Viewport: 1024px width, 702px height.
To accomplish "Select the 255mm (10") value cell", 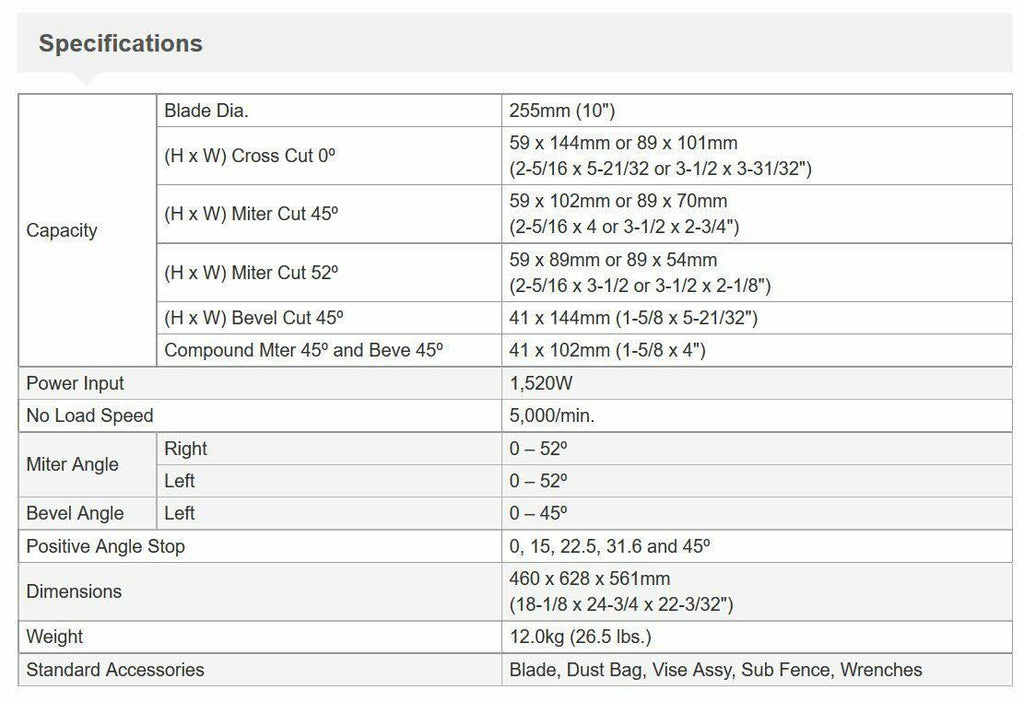I will [x=757, y=110].
